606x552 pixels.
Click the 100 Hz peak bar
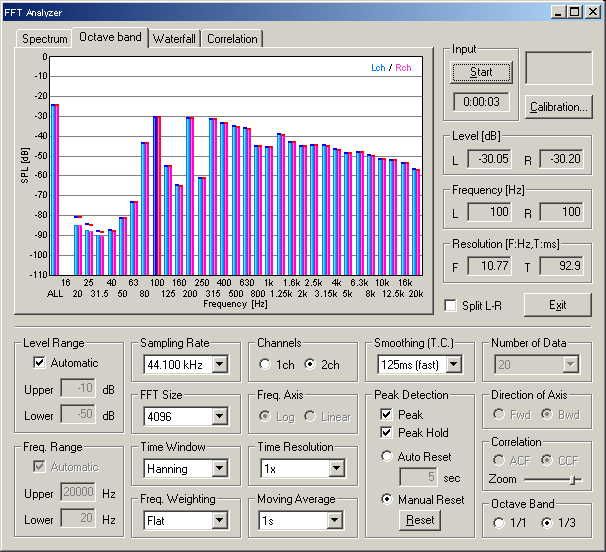tap(157, 196)
